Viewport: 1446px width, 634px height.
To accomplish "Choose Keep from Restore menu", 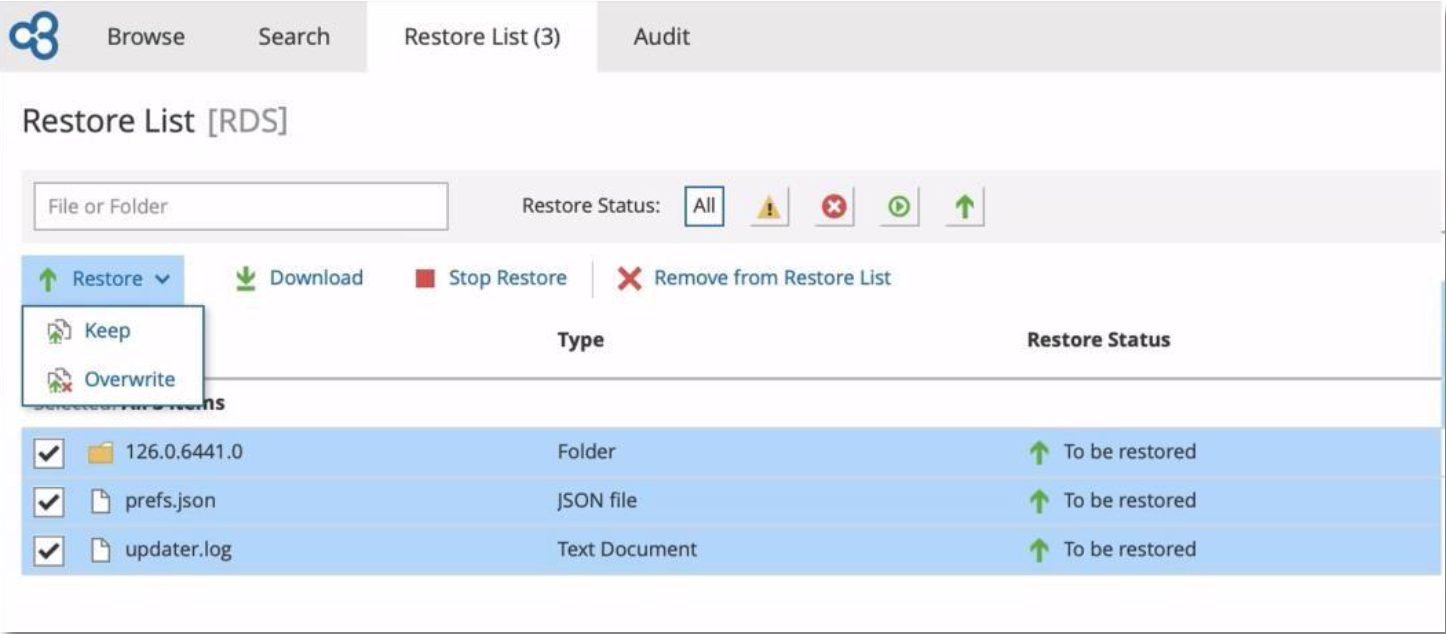I will pyautogui.click(x=113, y=331).
